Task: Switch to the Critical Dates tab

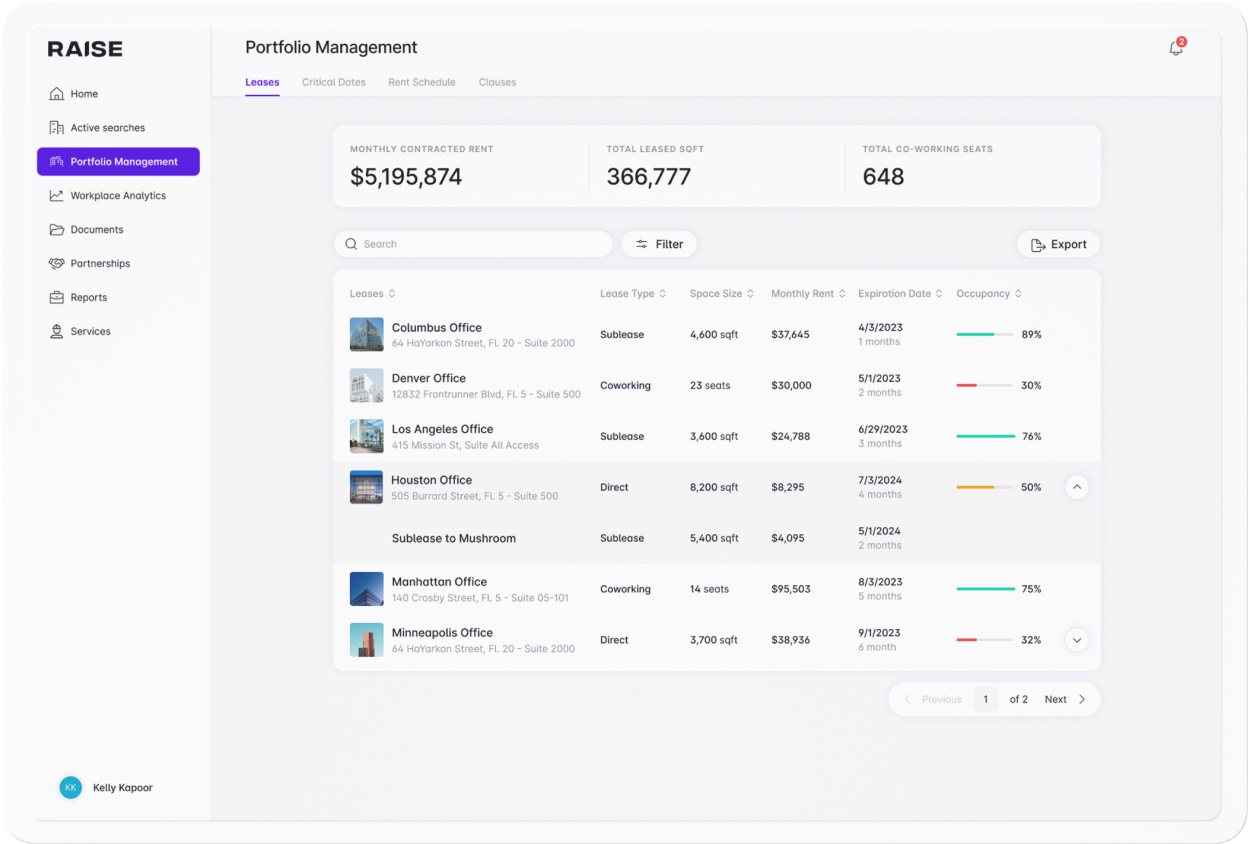Action: pyautogui.click(x=334, y=82)
